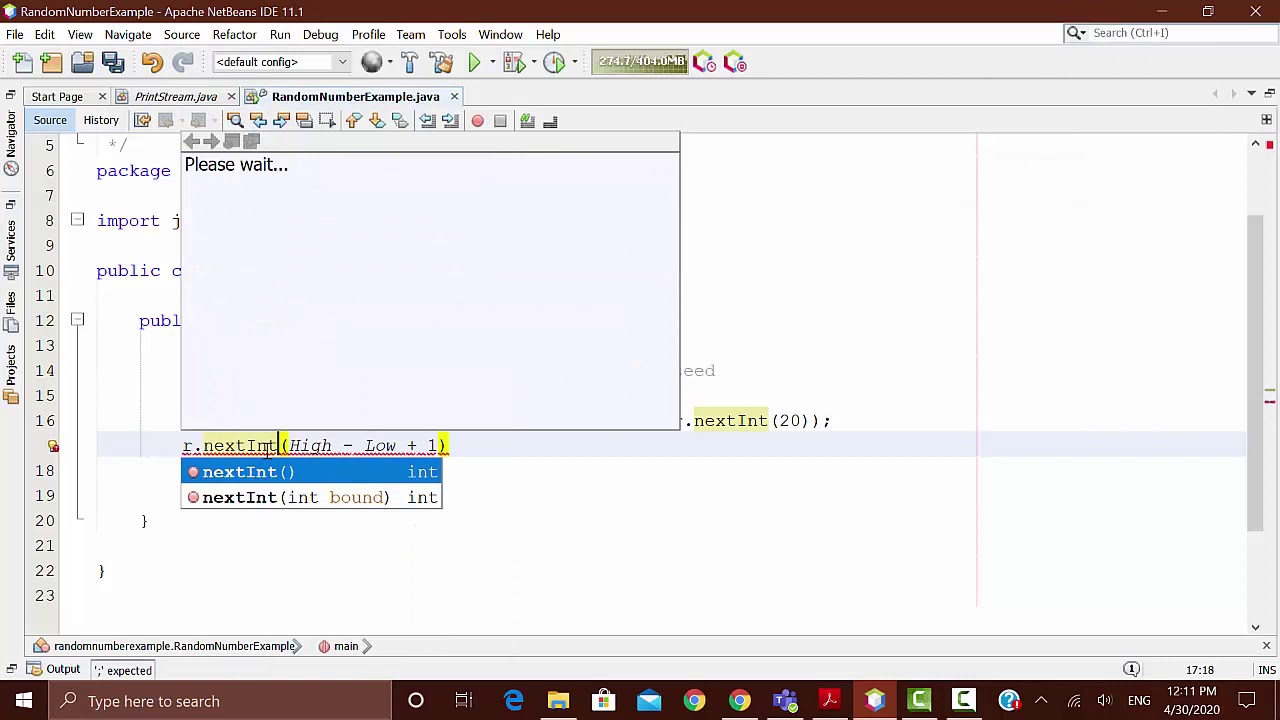The width and height of the screenshot is (1280, 720).
Task: Select nextInt(int bound) completion suggestion
Action: (x=311, y=497)
